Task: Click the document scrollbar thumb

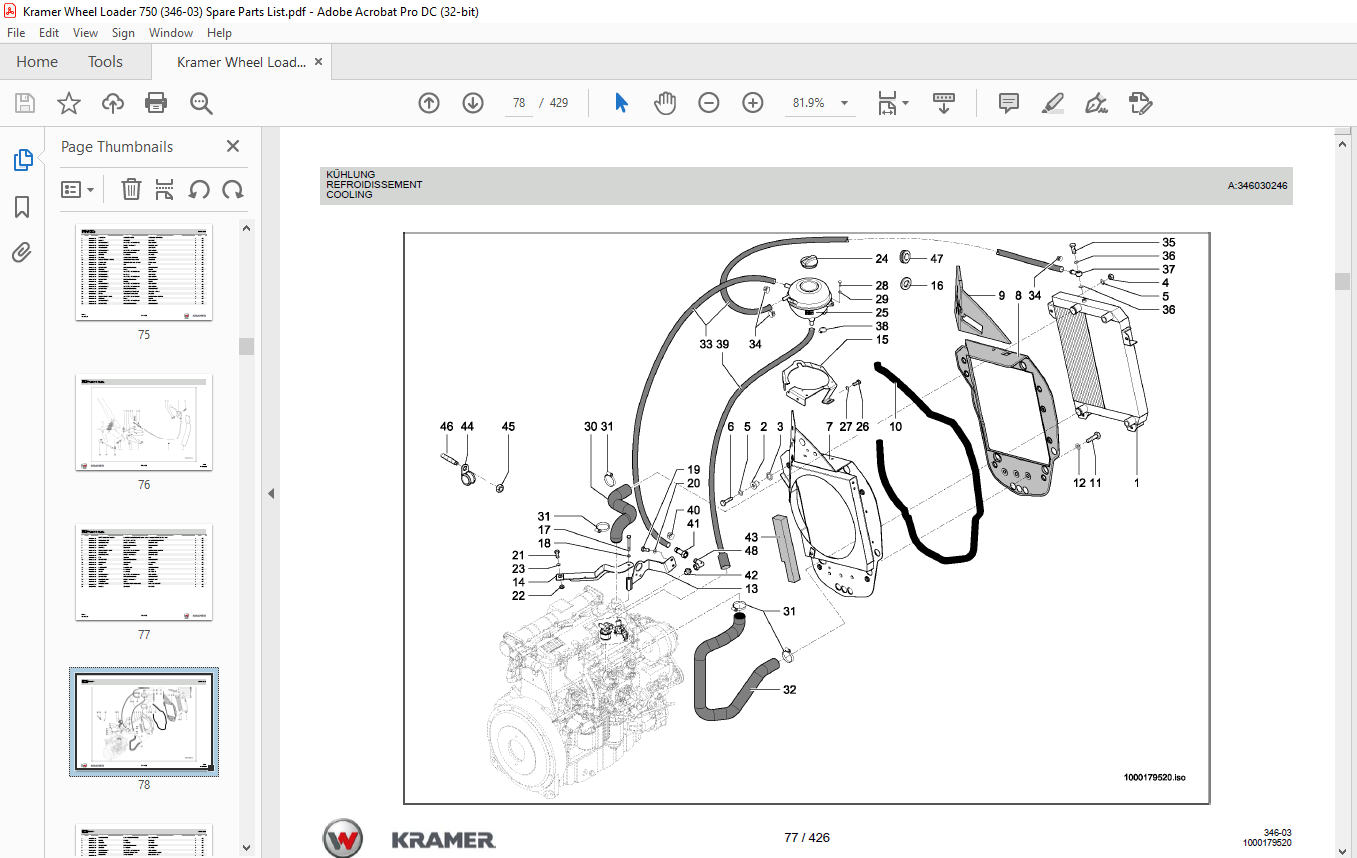Action: 1343,281
